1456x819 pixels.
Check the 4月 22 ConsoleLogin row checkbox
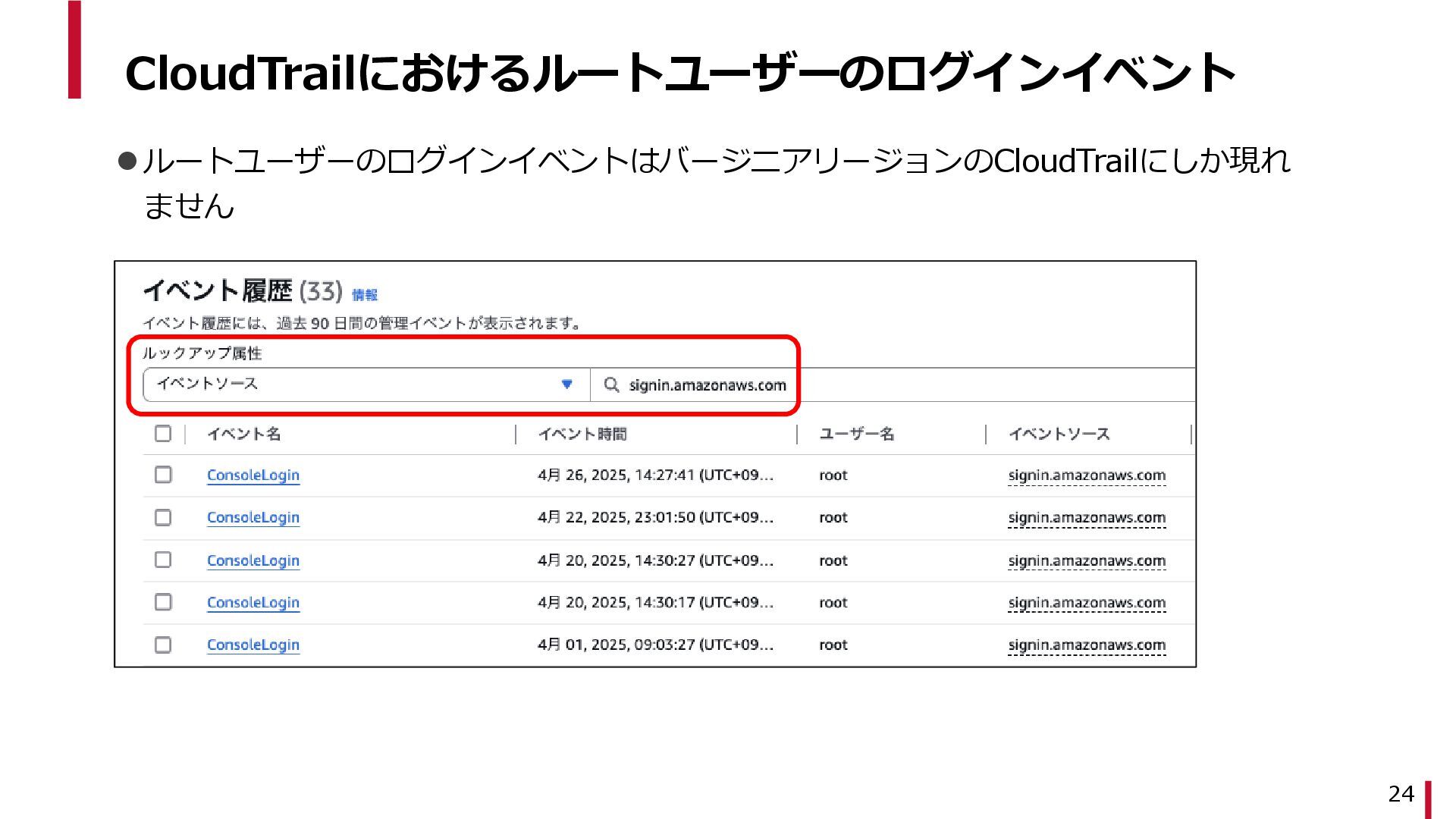click(163, 517)
